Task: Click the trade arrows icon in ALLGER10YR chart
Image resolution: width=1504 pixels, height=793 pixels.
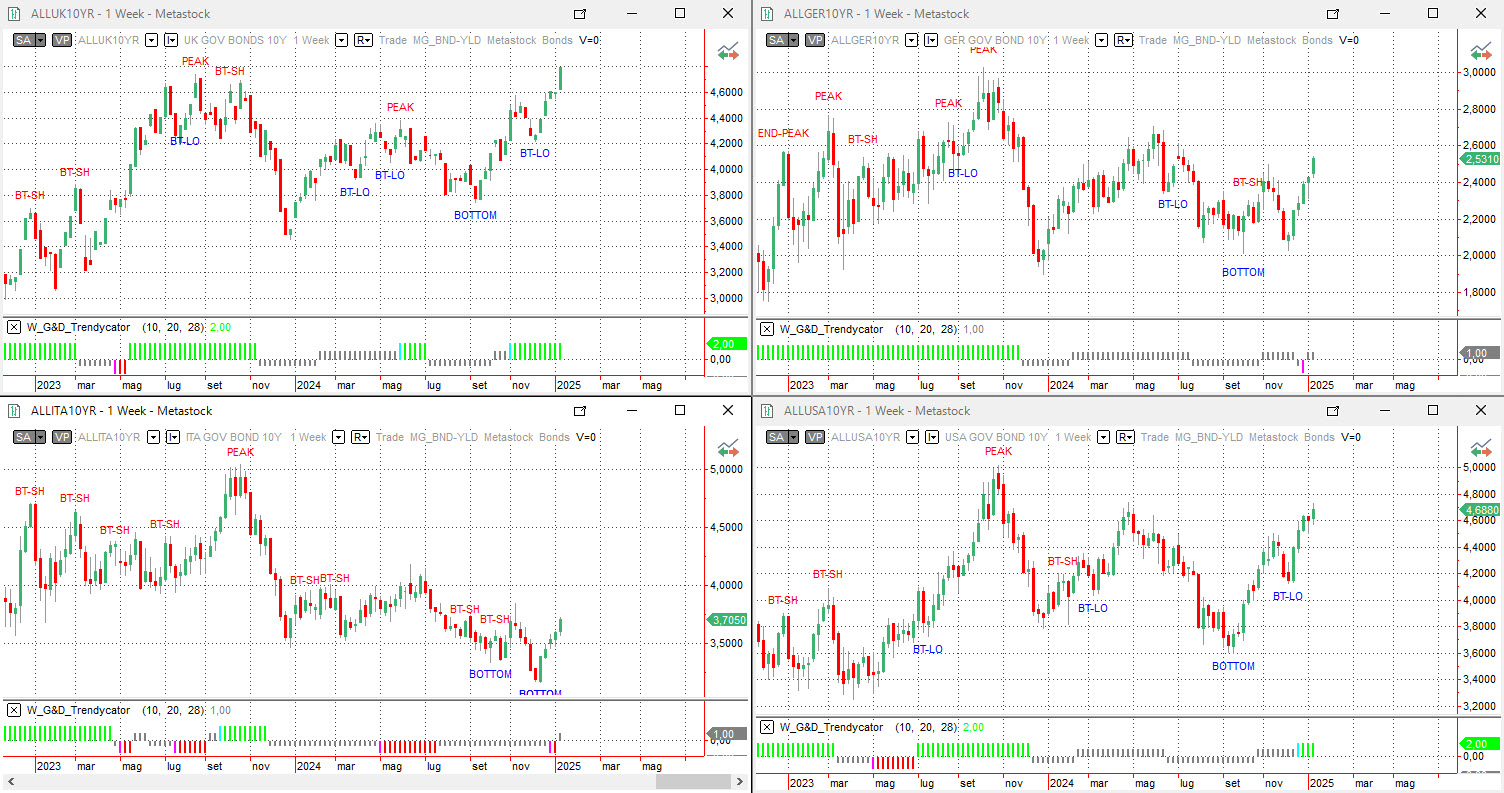Action: coord(1482,51)
